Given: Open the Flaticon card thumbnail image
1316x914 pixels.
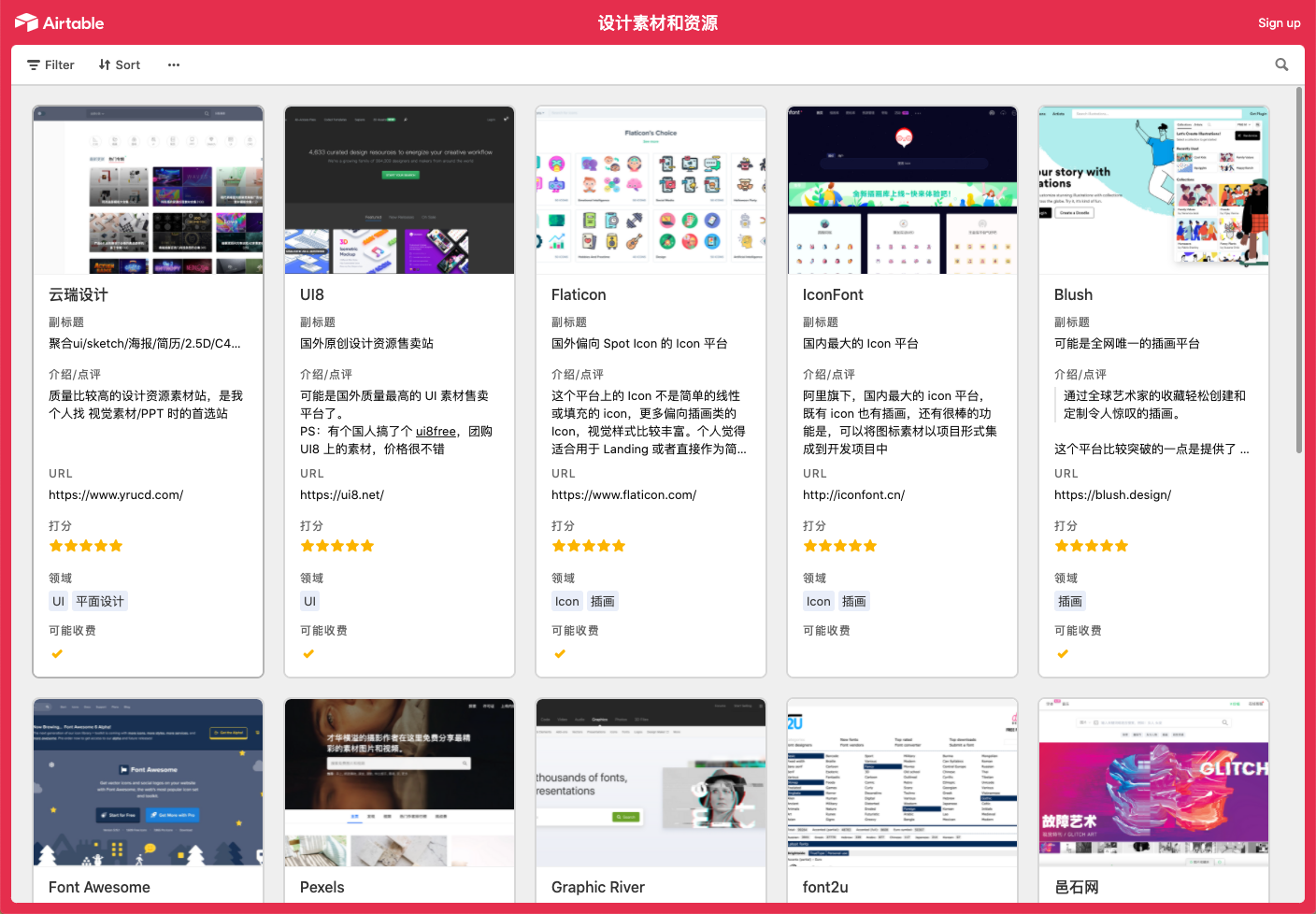Looking at the screenshot, I should (x=651, y=190).
